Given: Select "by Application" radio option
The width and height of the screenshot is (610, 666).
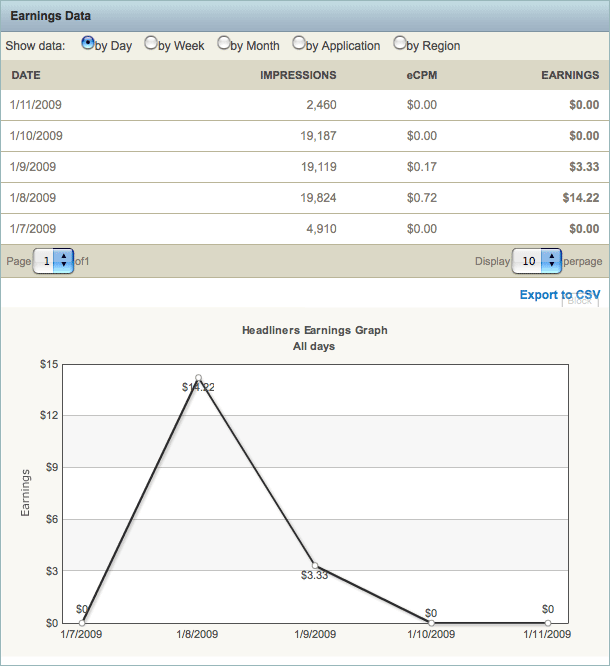Looking at the screenshot, I should coord(299,43).
